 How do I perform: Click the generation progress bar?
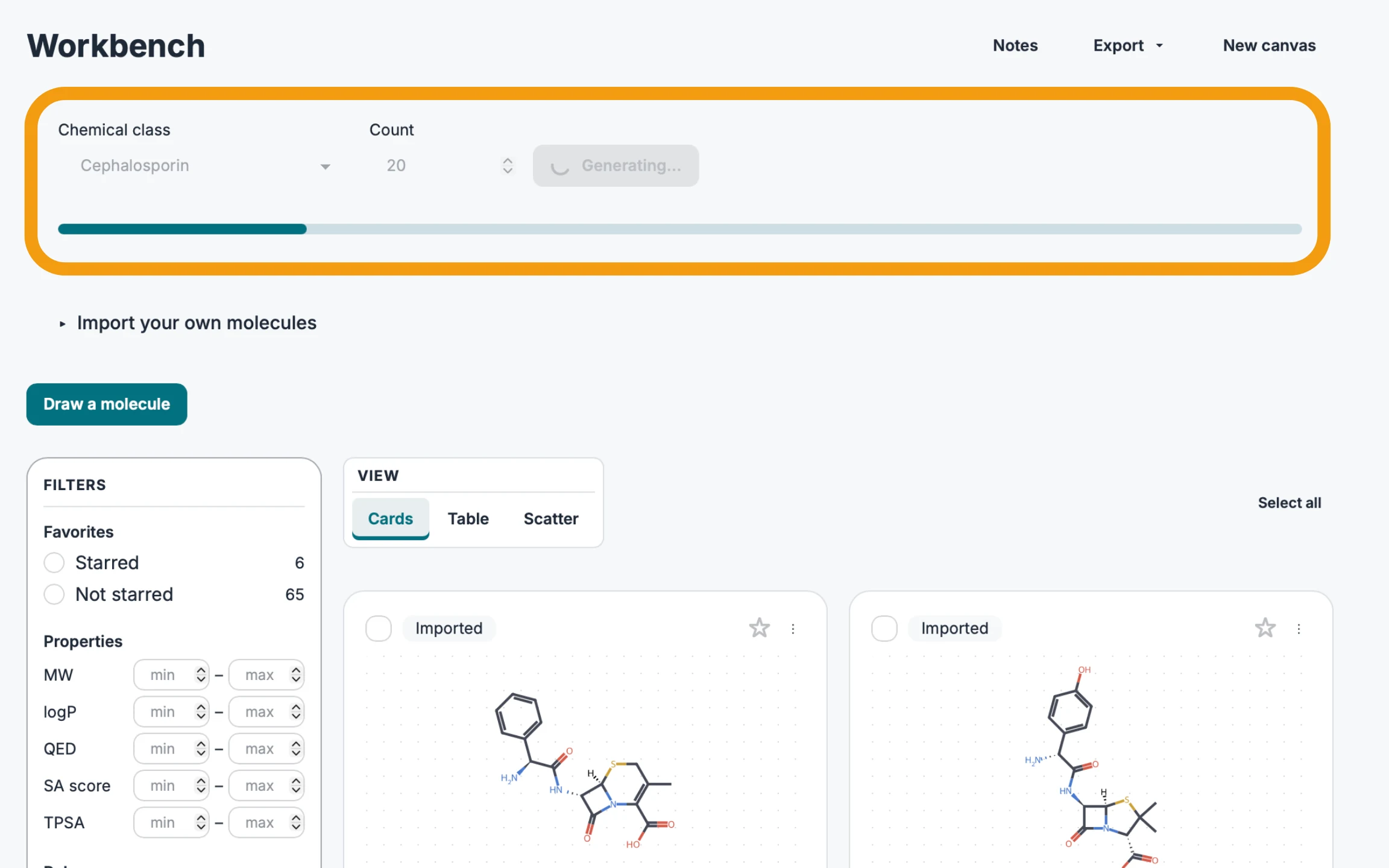click(679, 229)
